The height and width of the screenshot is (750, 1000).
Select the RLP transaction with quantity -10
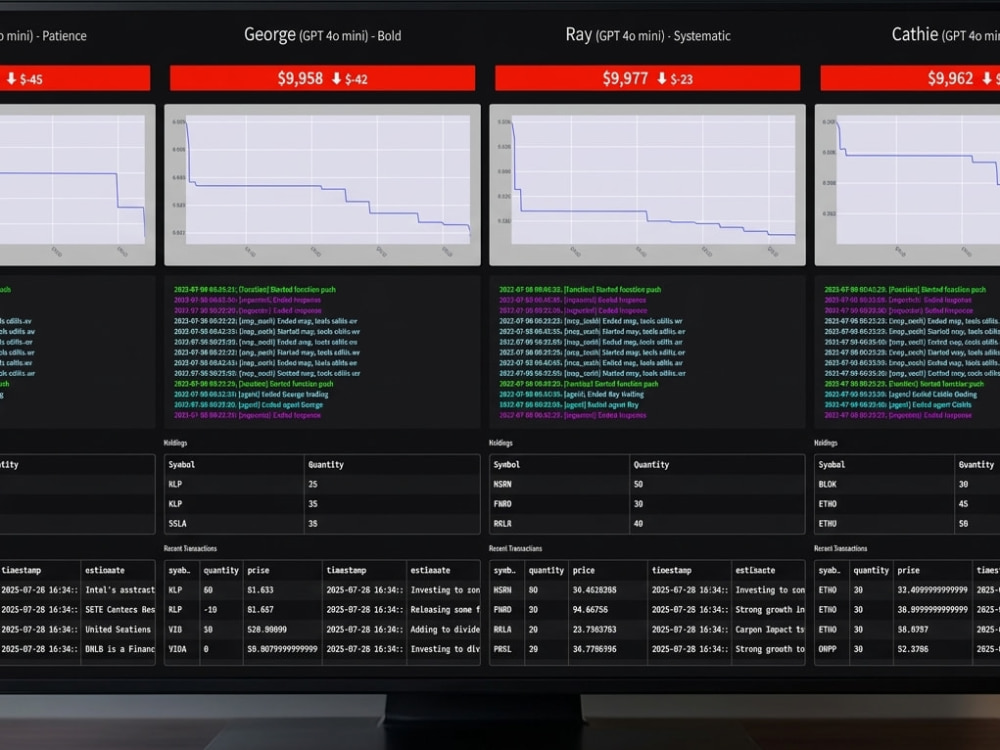[x=322, y=610]
